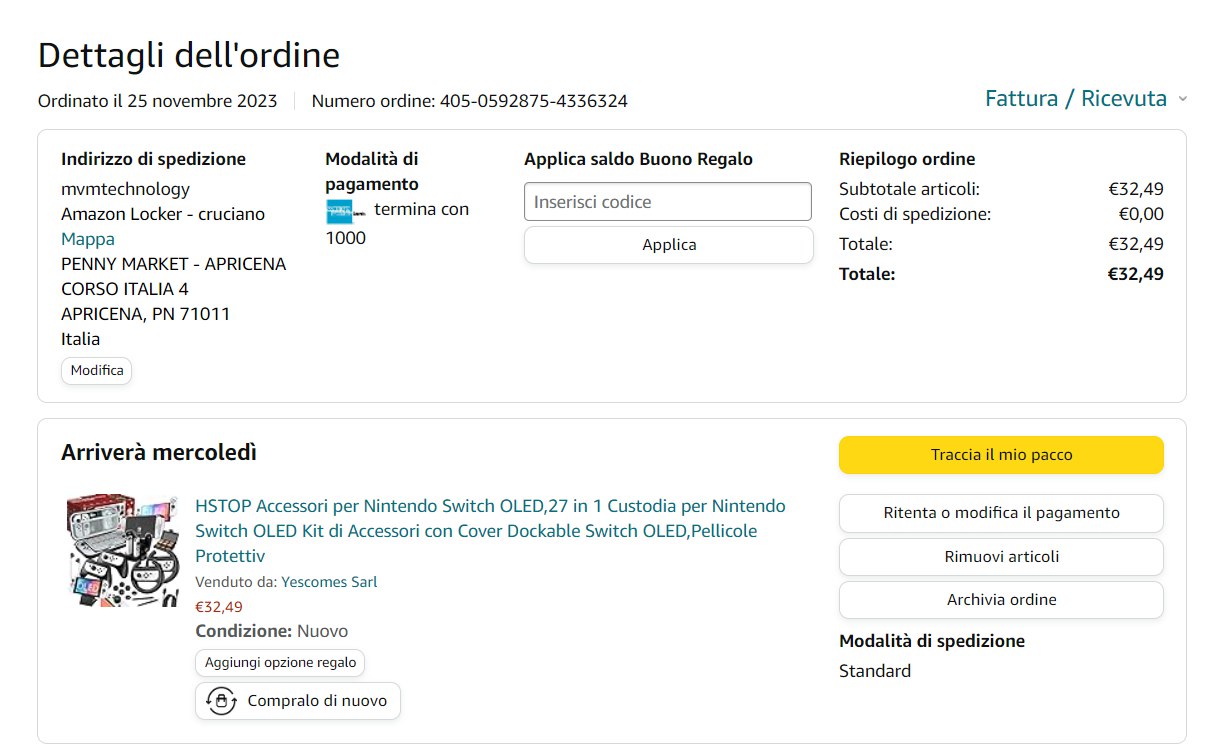Click the Dettagli dell'ordine page heading

coord(189,56)
